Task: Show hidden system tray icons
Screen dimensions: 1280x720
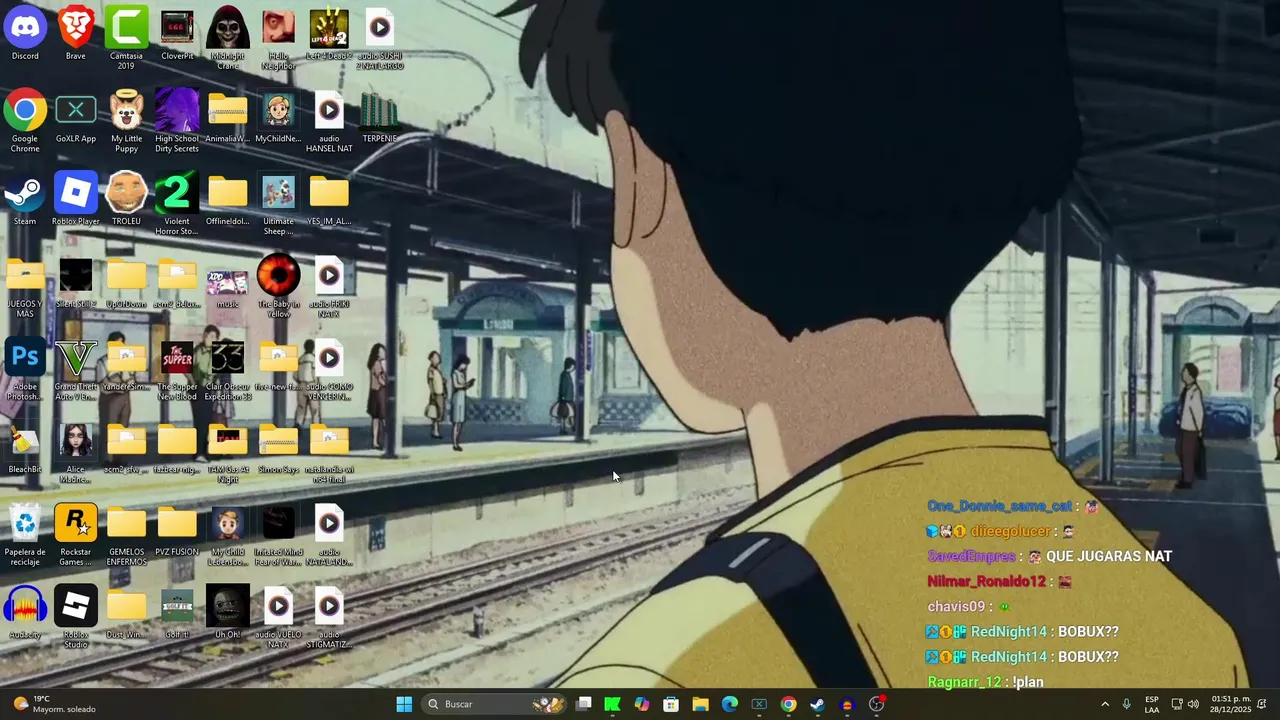Action: click(1105, 704)
